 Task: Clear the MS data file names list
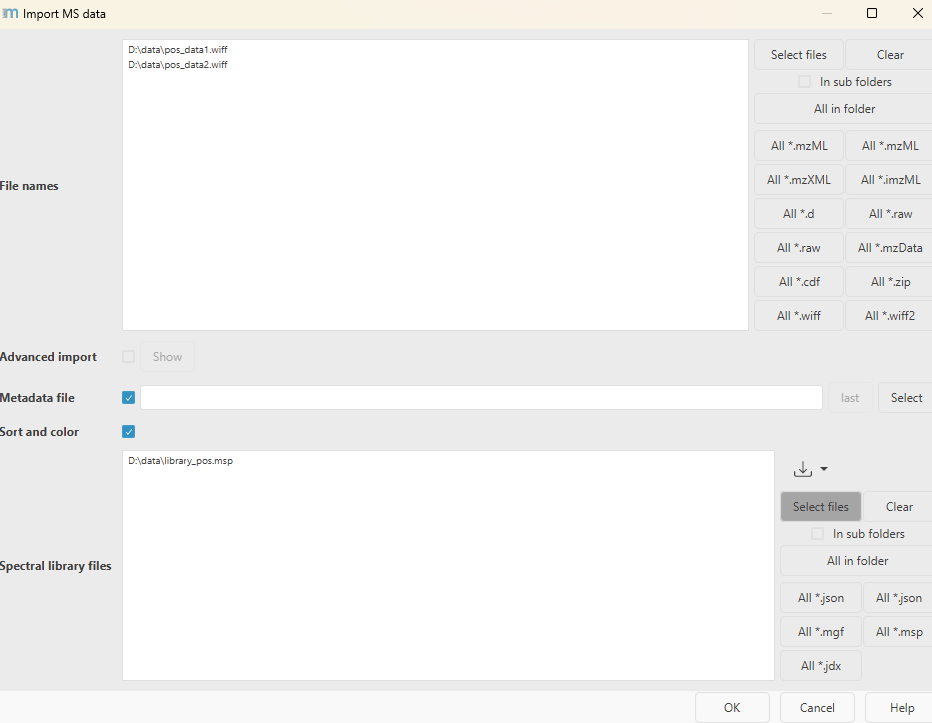tap(890, 55)
